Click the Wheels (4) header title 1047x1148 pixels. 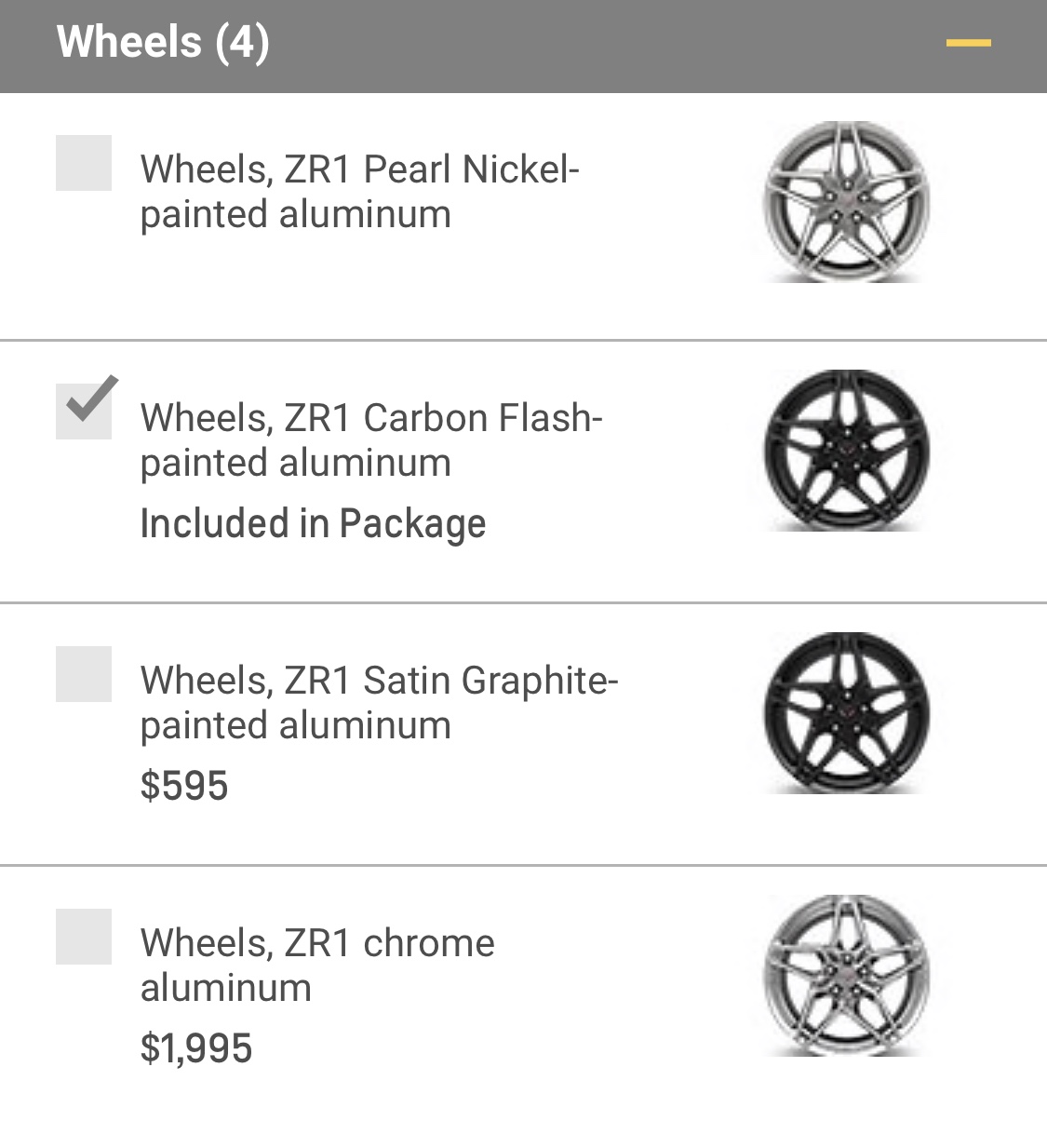tap(163, 43)
